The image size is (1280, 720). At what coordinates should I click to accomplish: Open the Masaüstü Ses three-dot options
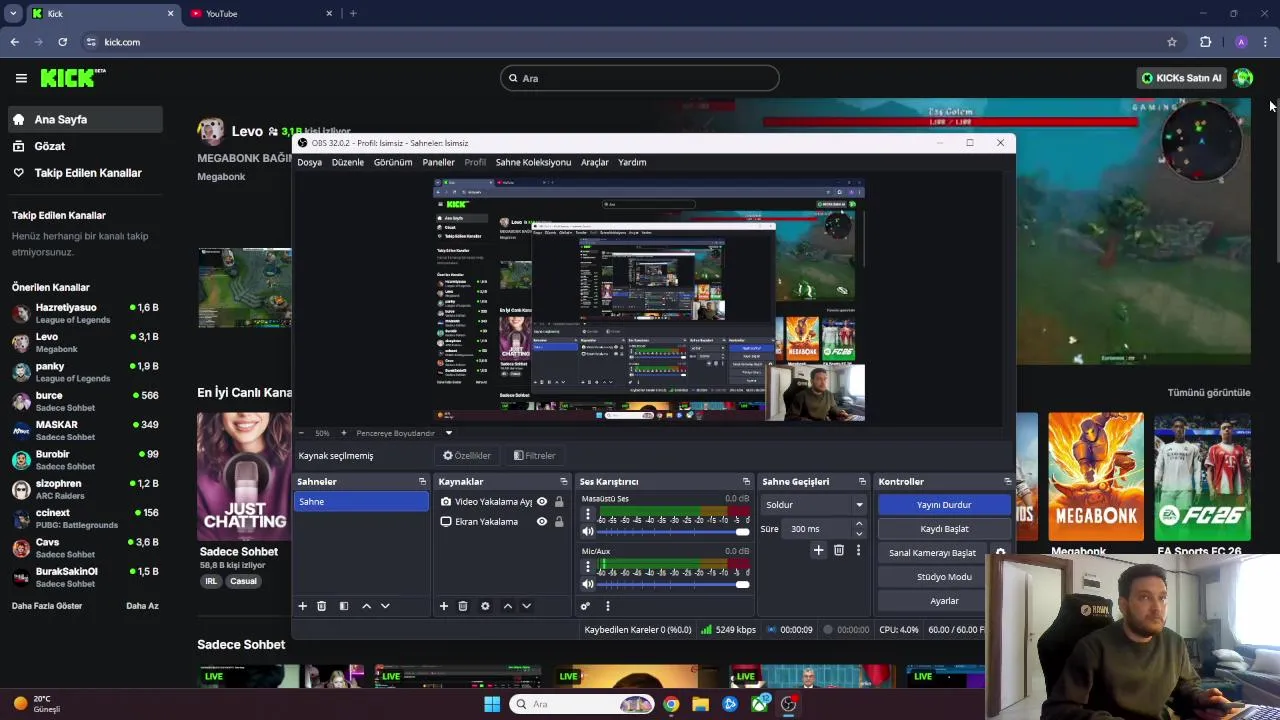point(587,514)
